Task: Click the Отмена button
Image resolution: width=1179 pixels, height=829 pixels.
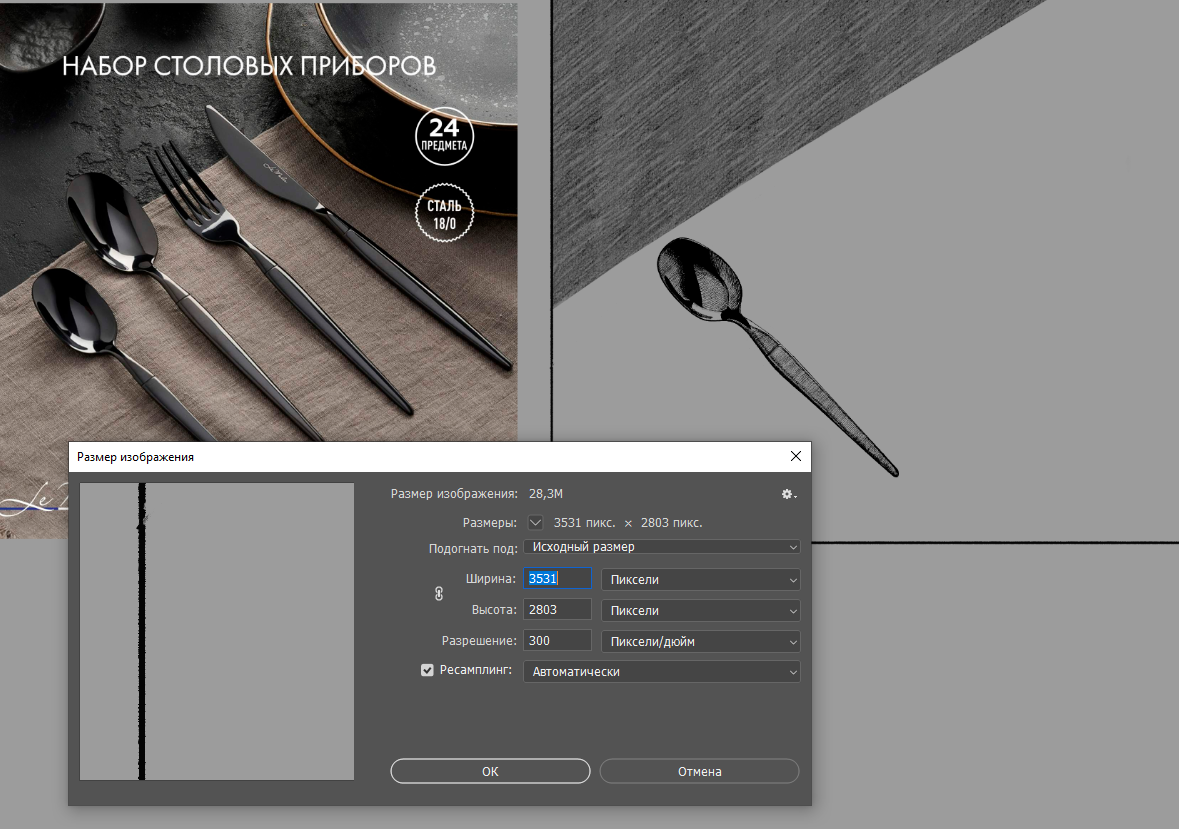Action: [x=699, y=771]
